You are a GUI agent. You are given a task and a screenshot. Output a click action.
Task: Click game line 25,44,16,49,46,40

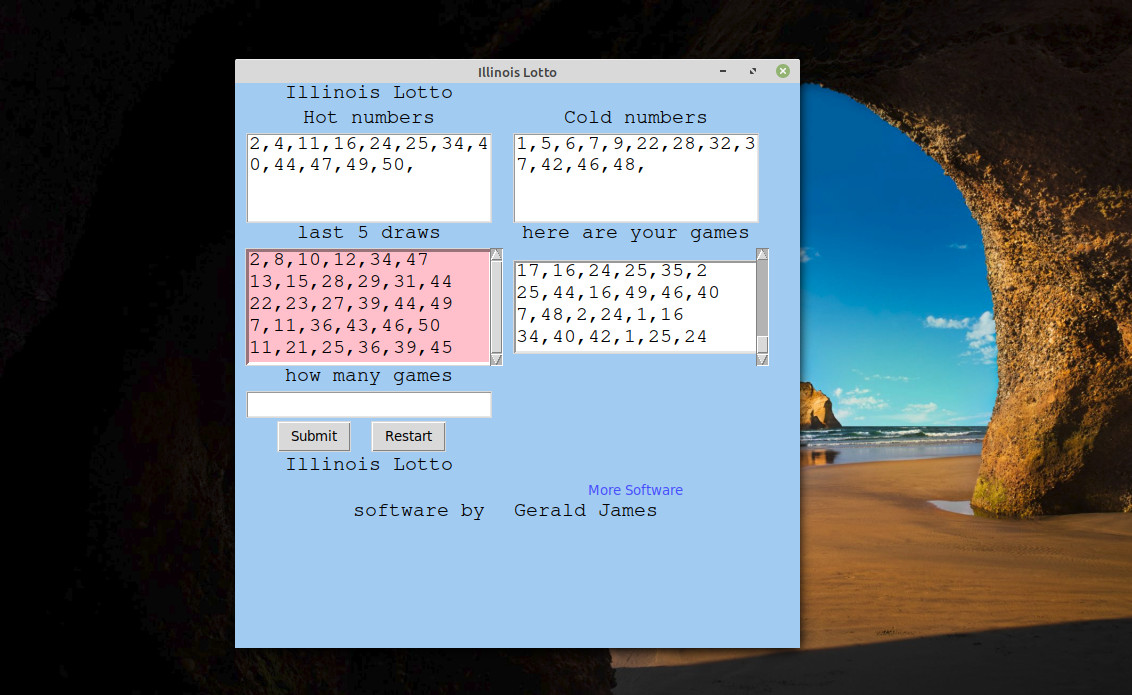click(618, 293)
